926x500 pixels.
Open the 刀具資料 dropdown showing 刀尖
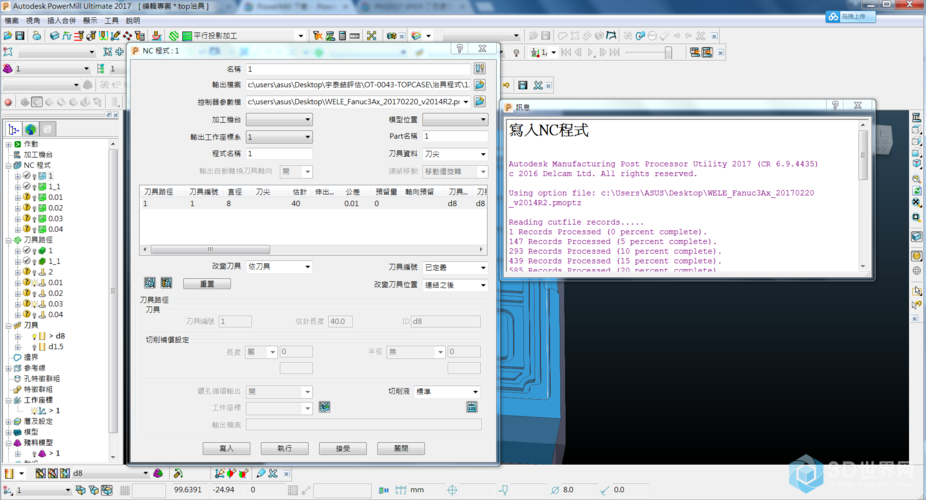pos(455,154)
